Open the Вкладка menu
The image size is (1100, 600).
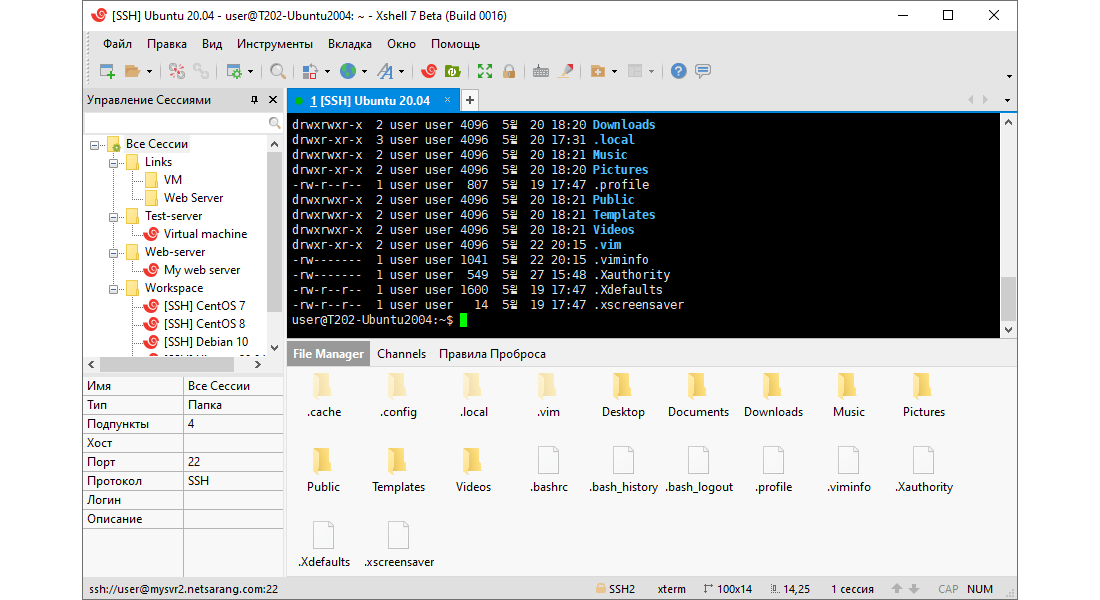coord(350,44)
